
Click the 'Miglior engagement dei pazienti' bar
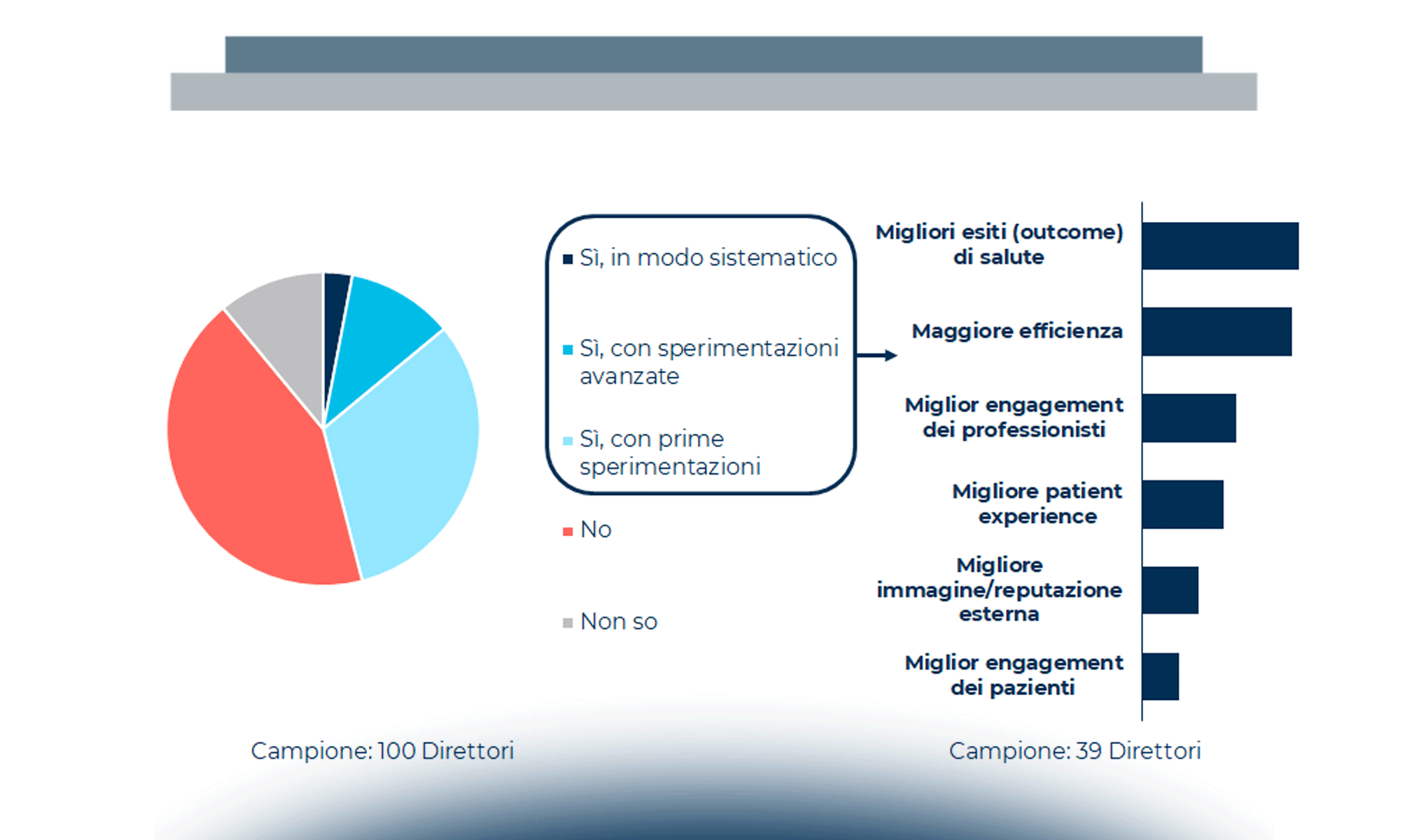pos(1162,675)
